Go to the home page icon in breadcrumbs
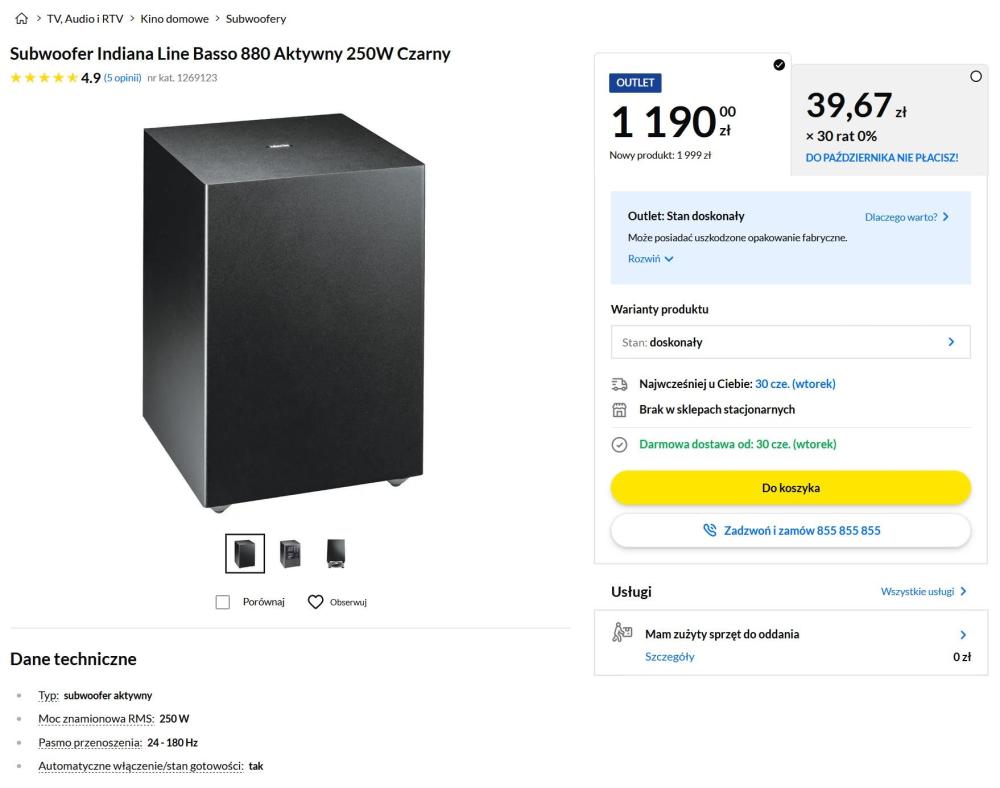This screenshot has width=1000, height=788. (x=22, y=18)
